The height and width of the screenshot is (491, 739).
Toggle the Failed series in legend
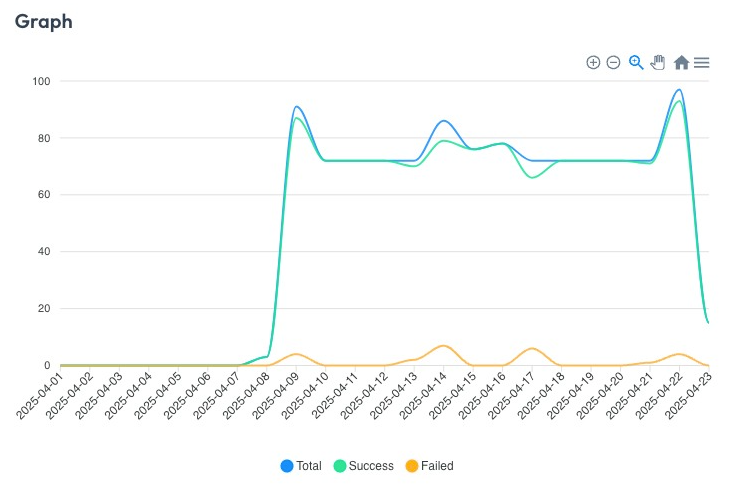click(437, 465)
